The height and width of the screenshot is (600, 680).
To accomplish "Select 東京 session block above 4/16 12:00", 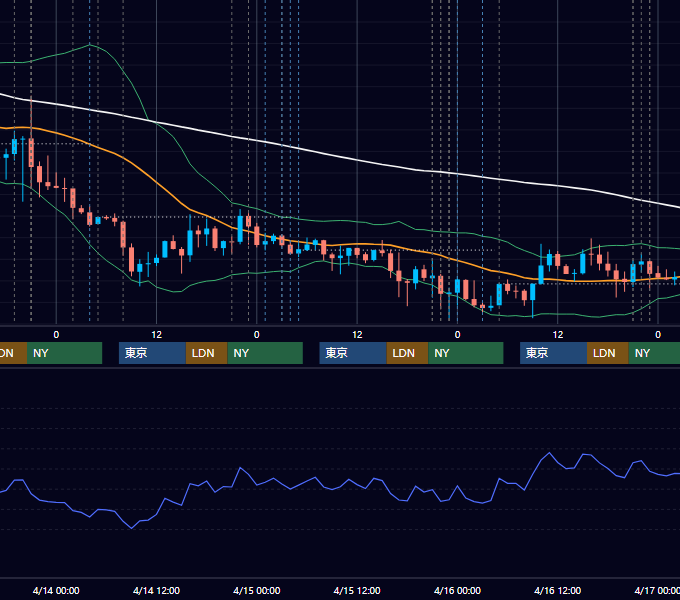I will [553, 353].
